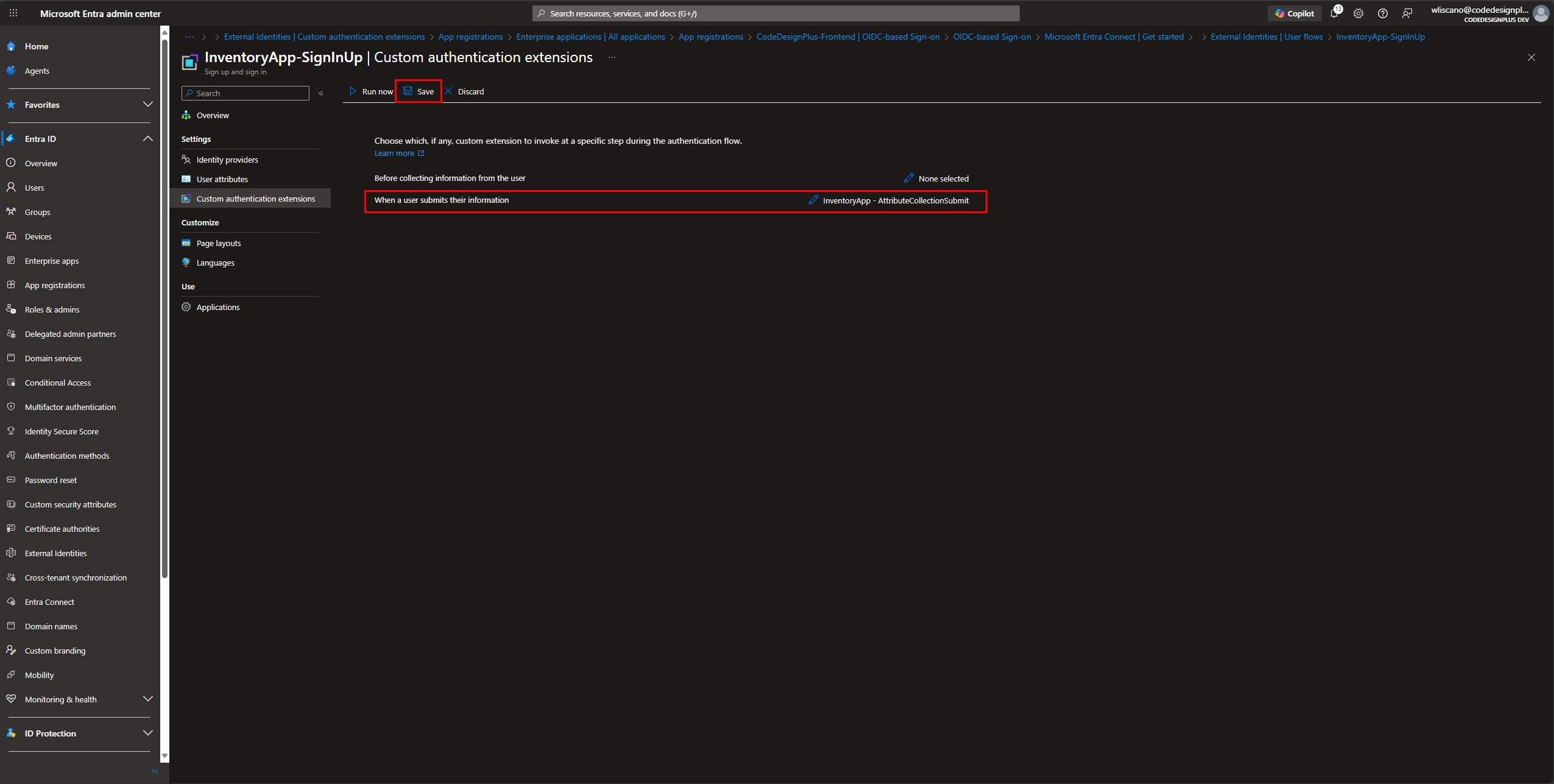Open the Groups navigation item

click(38, 212)
